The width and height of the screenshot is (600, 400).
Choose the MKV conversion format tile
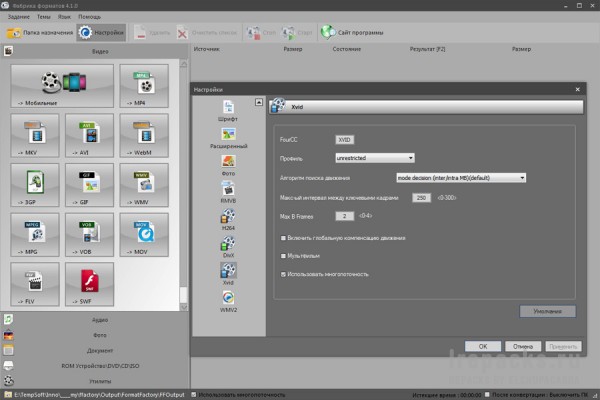coord(35,136)
